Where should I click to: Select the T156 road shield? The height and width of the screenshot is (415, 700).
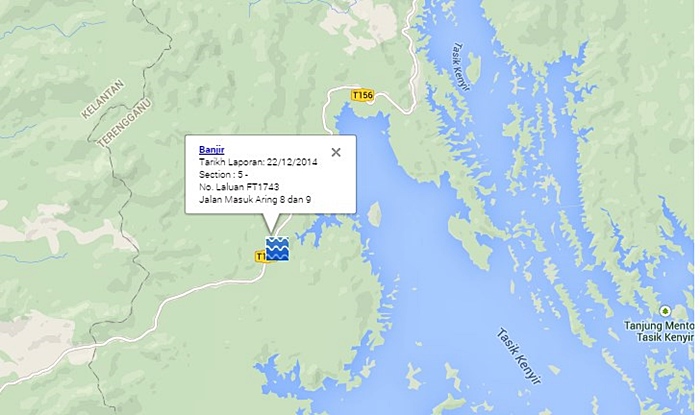pyautogui.click(x=362, y=95)
